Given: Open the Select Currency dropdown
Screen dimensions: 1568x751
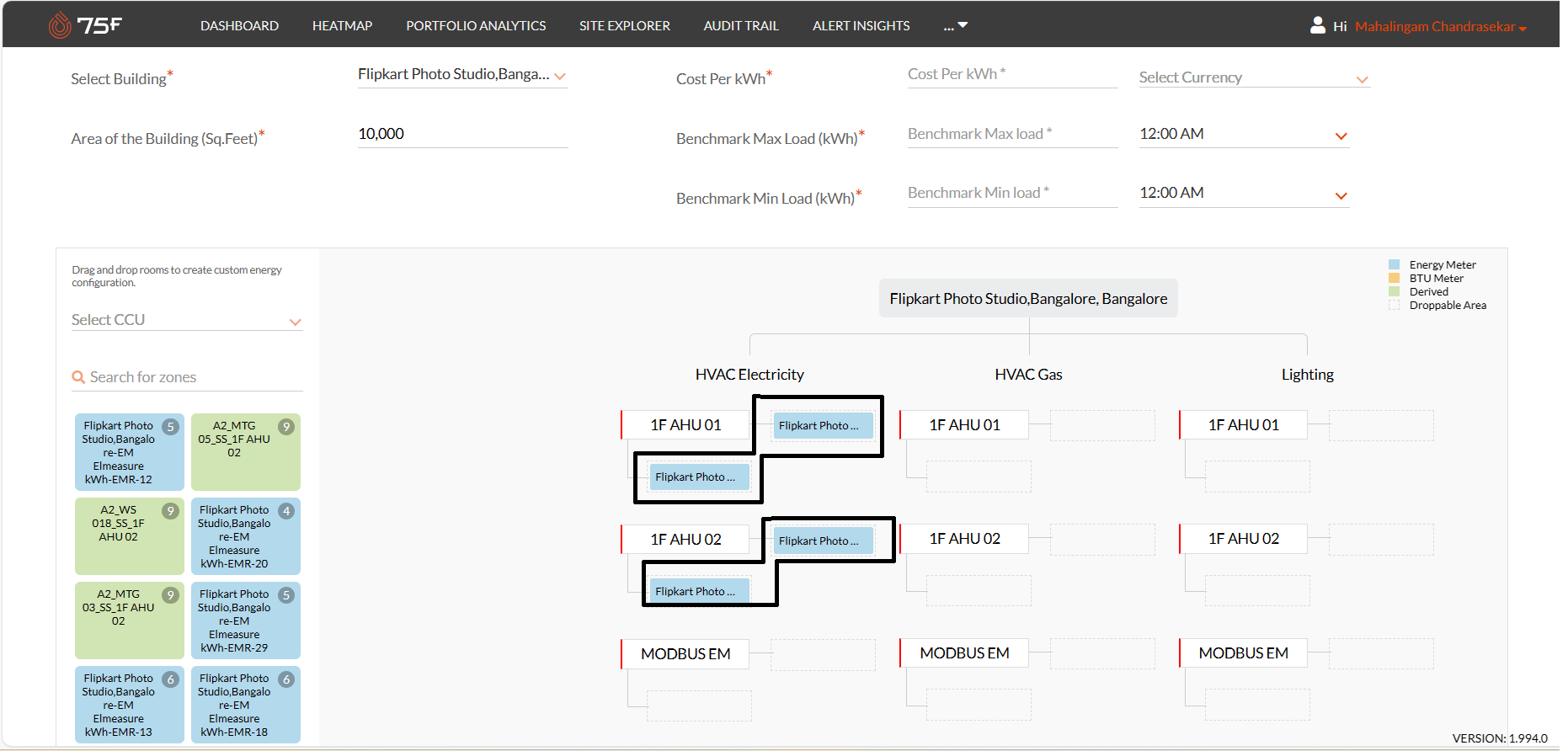Looking at the screenshot, I should 1254,77.
